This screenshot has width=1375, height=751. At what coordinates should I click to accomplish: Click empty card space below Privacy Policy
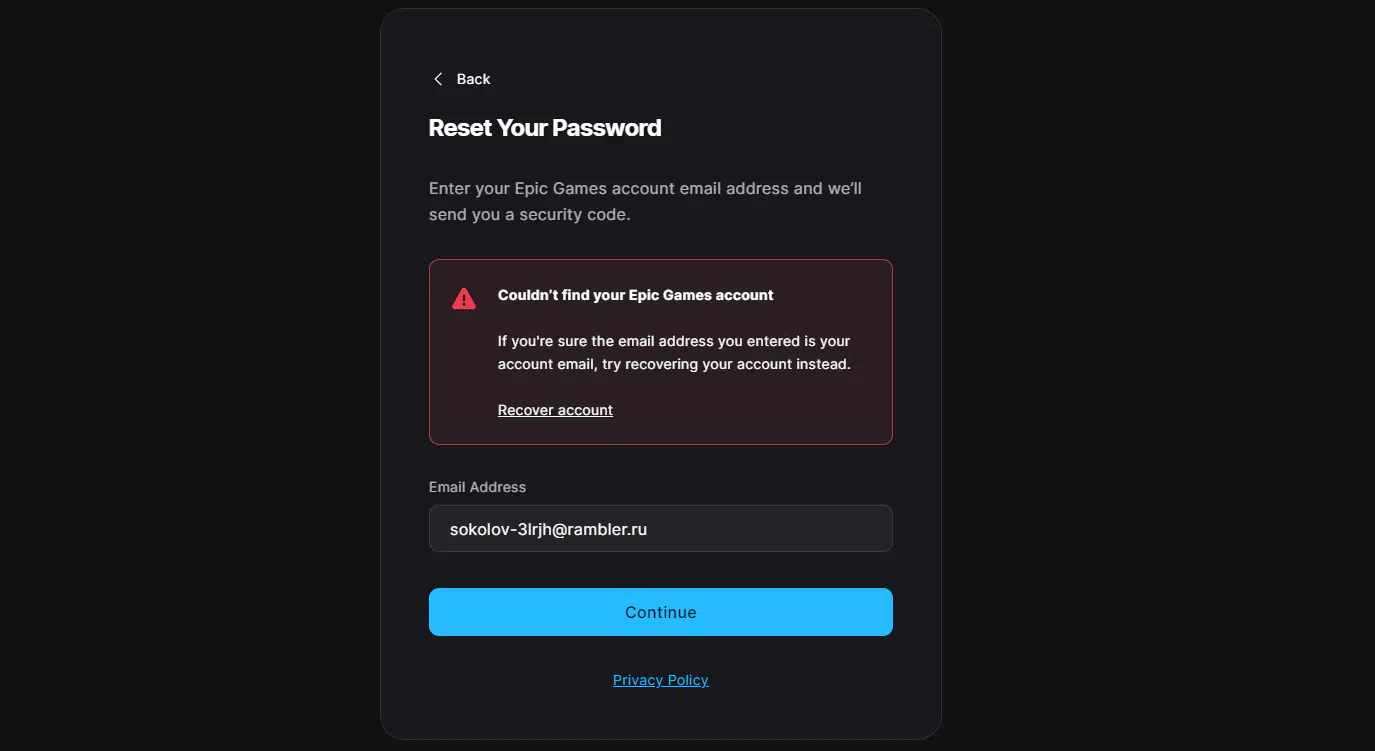click(x=661, y=714)
